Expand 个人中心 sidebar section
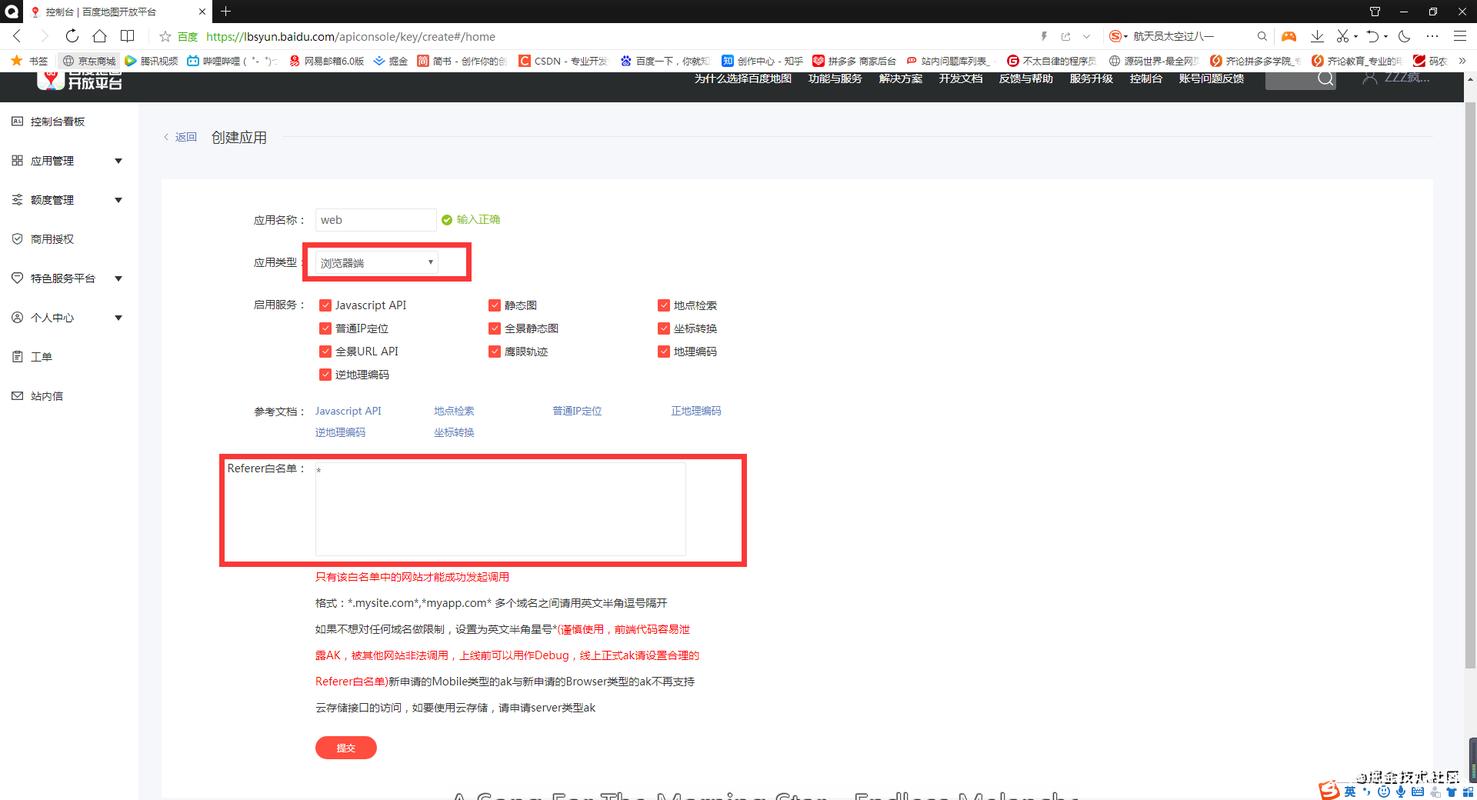The width and height of the screenshot is (1477, 800). (x=68, y=317)
